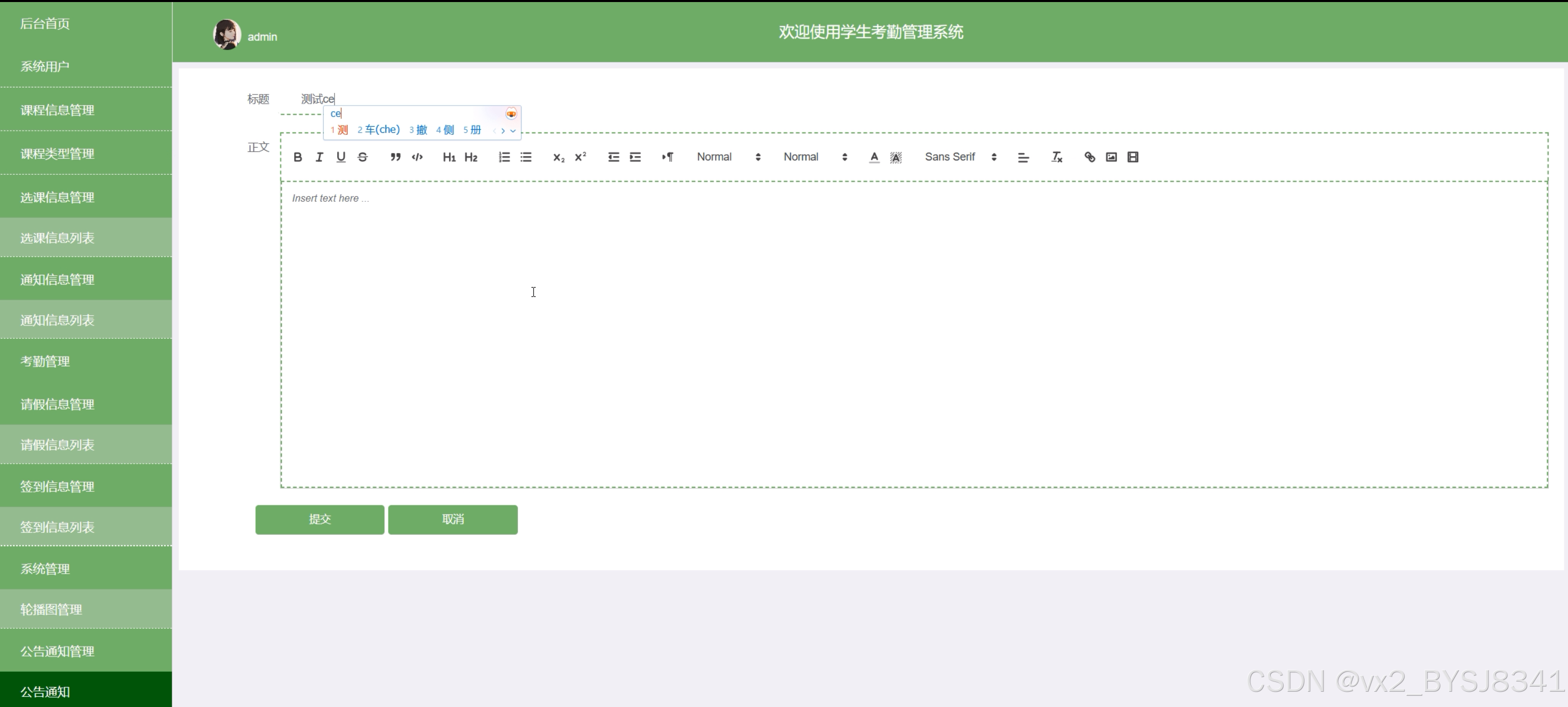The width and height of the screenshot is (1568, 707).
Task: Insert a code block with the code icon
Action: (x=417, y=157)
